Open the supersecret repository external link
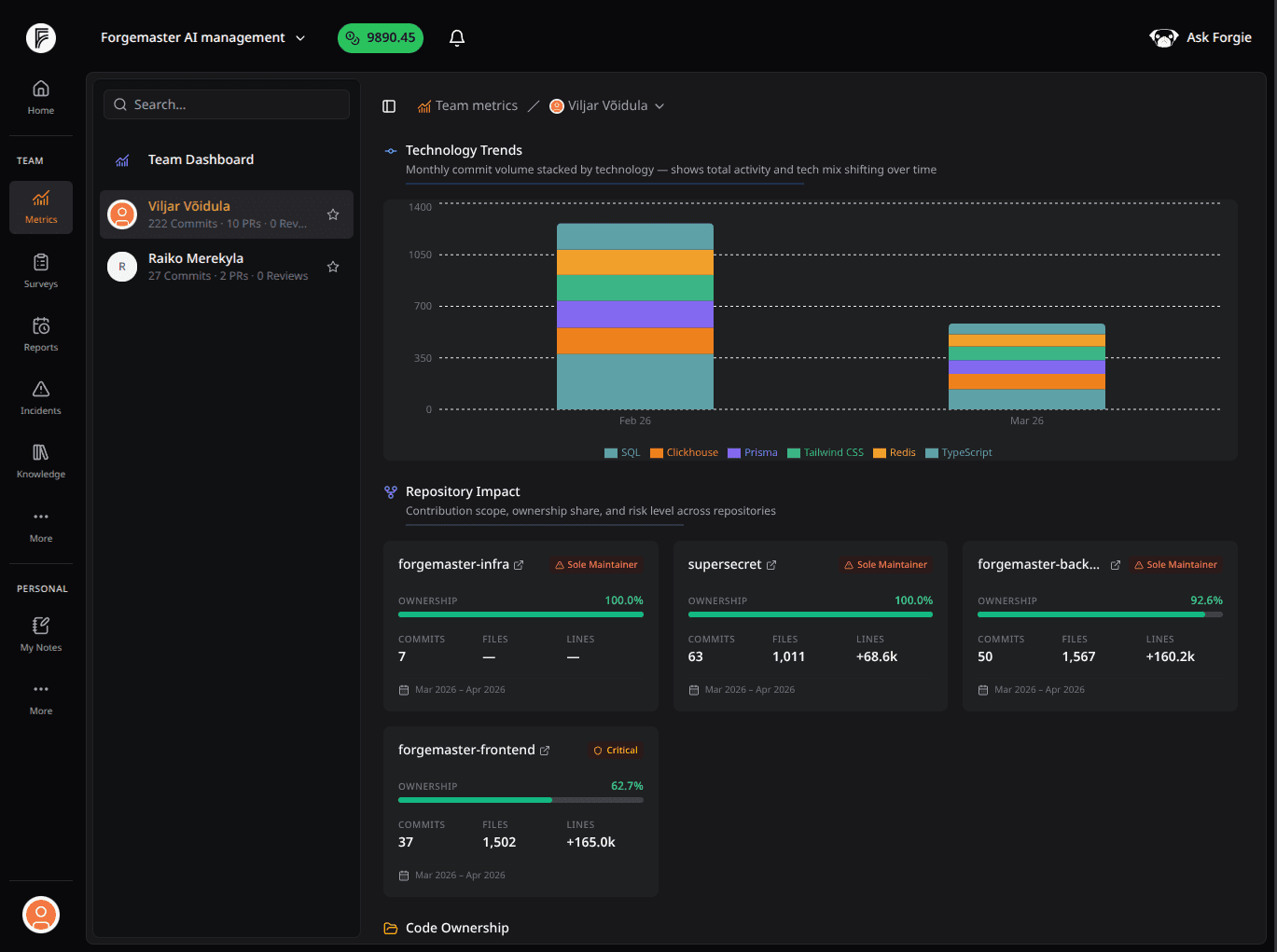 click(x=771, y=564)
